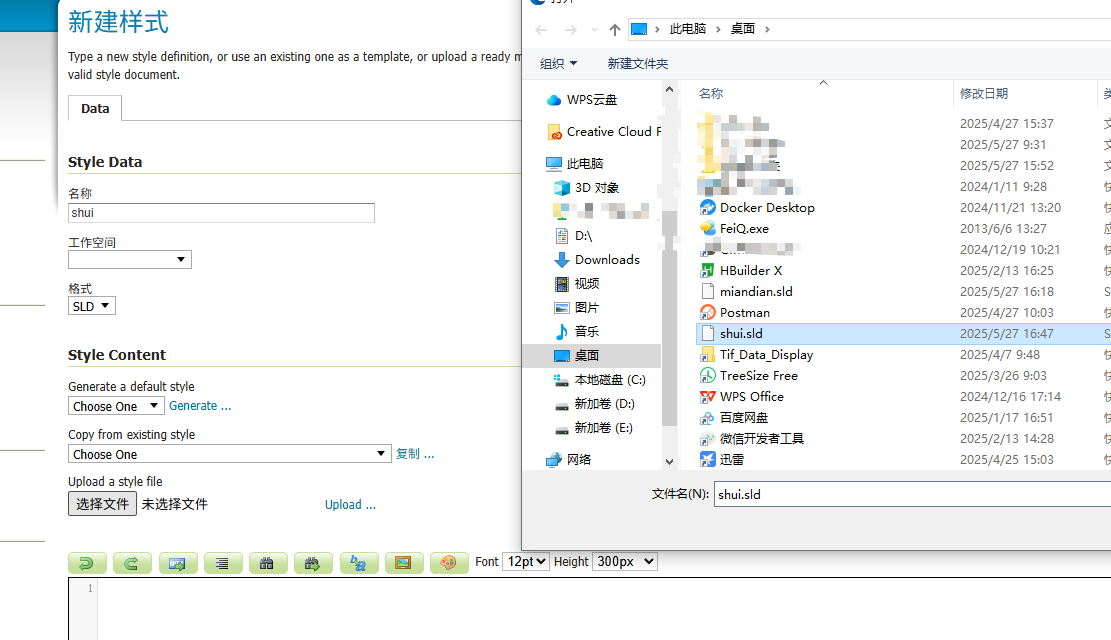
Task: Click the Data tab
Action: (x=95, y=108)
